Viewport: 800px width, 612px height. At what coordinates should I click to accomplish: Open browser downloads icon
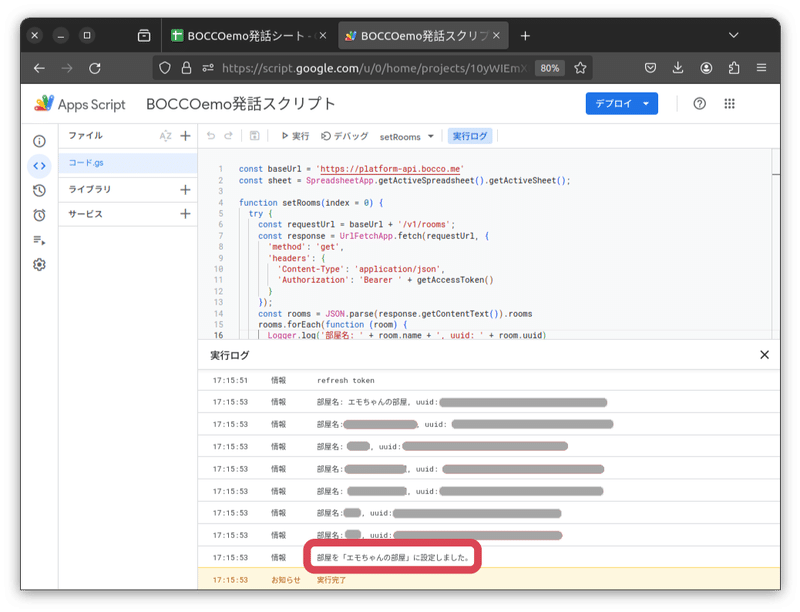678,68
